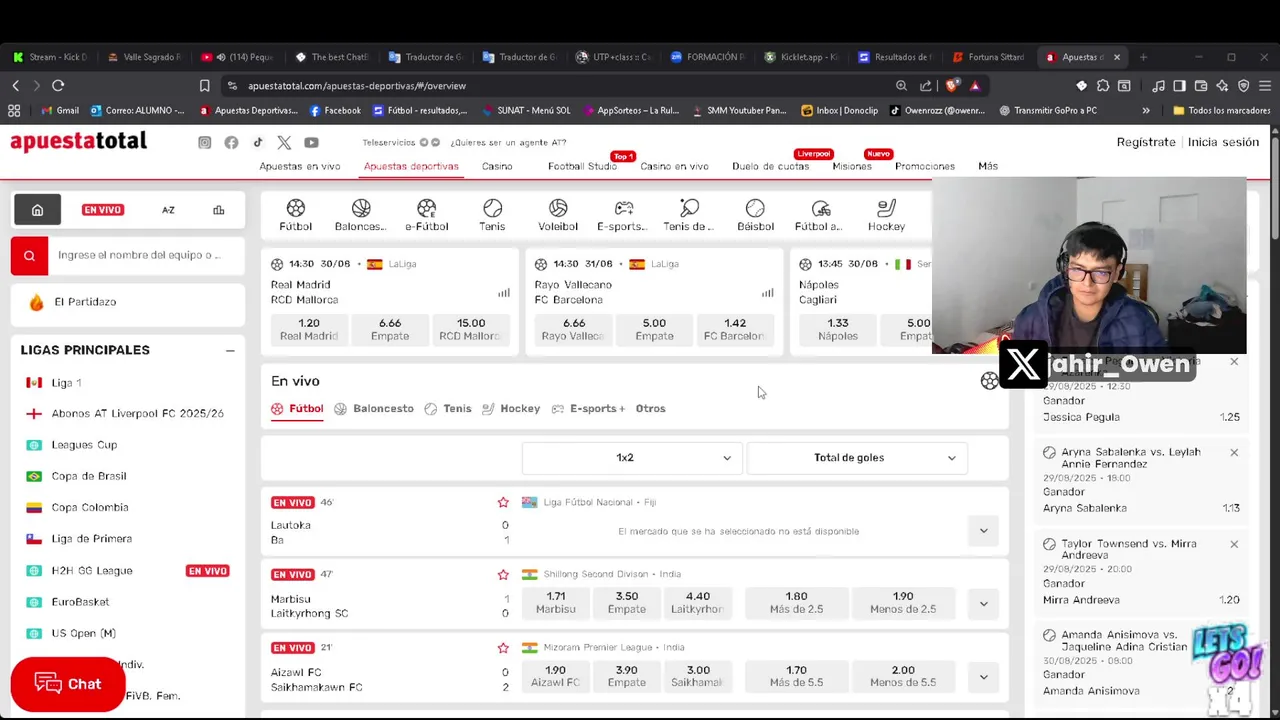
Task: Switch to Apuestas en vivo tab
Action: [x=300, y=166]
